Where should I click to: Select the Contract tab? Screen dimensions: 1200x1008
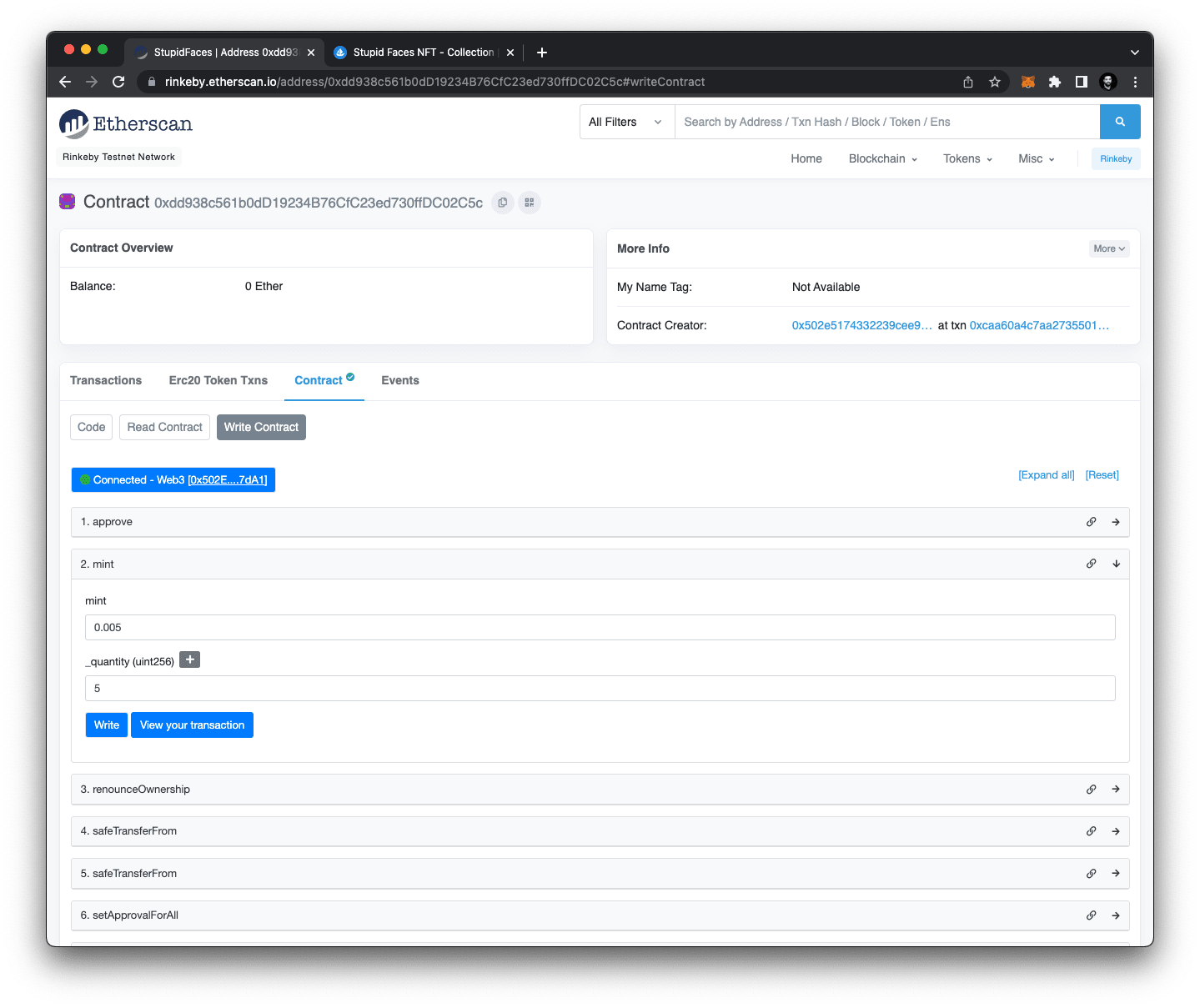coord(324,380)
